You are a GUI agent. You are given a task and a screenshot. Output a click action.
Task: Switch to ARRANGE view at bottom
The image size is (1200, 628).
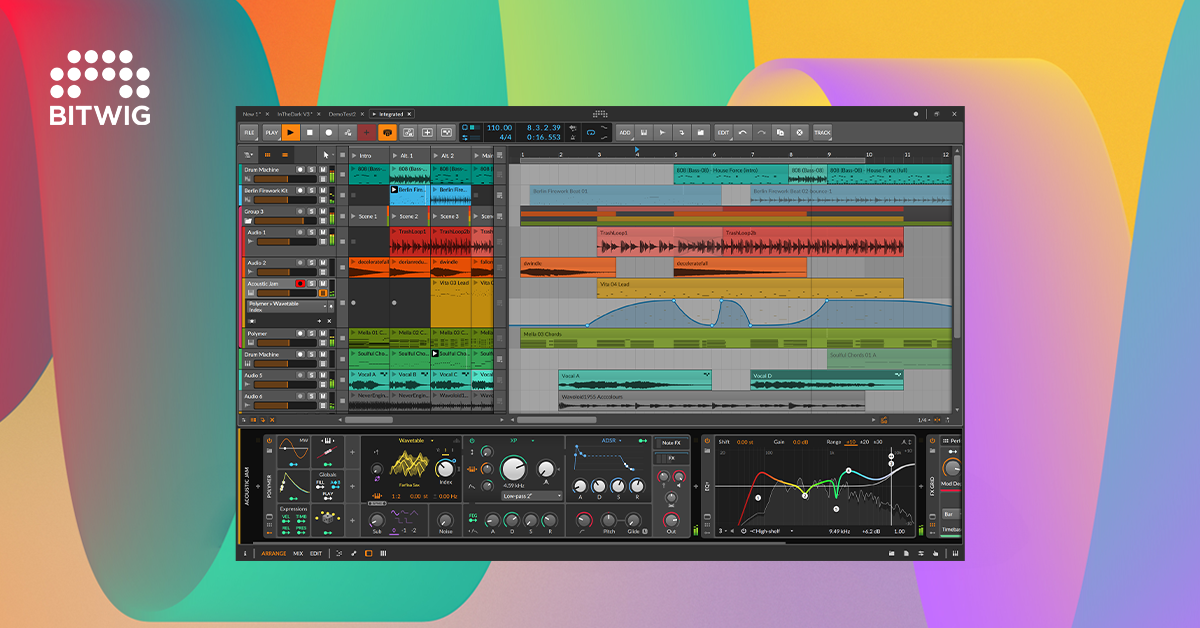click(x=273, y=553)
